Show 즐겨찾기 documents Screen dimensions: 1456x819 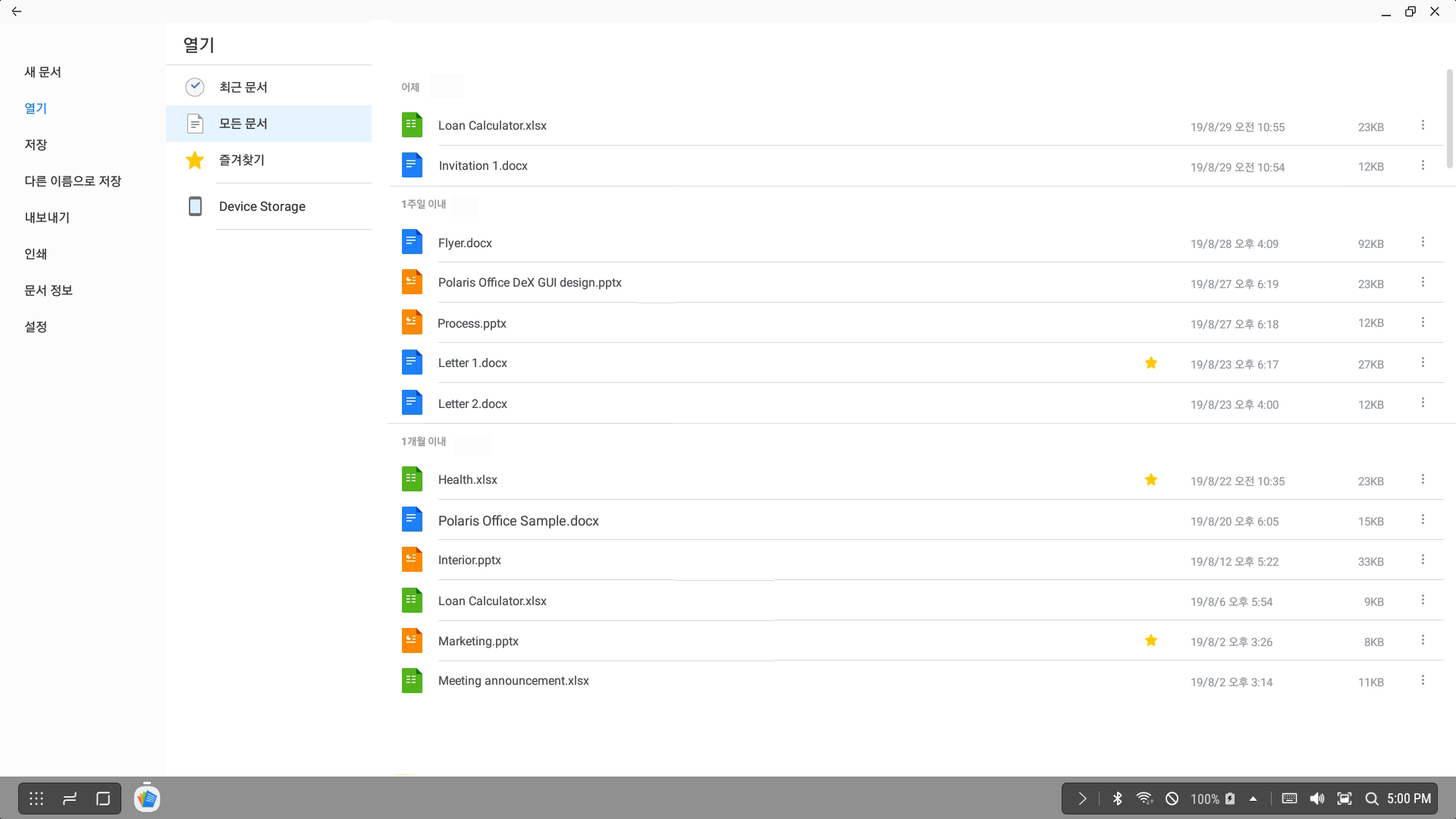268,160
